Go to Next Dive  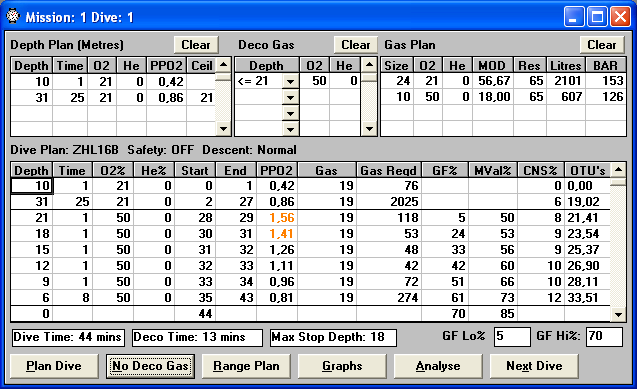(x=534, y=366)
